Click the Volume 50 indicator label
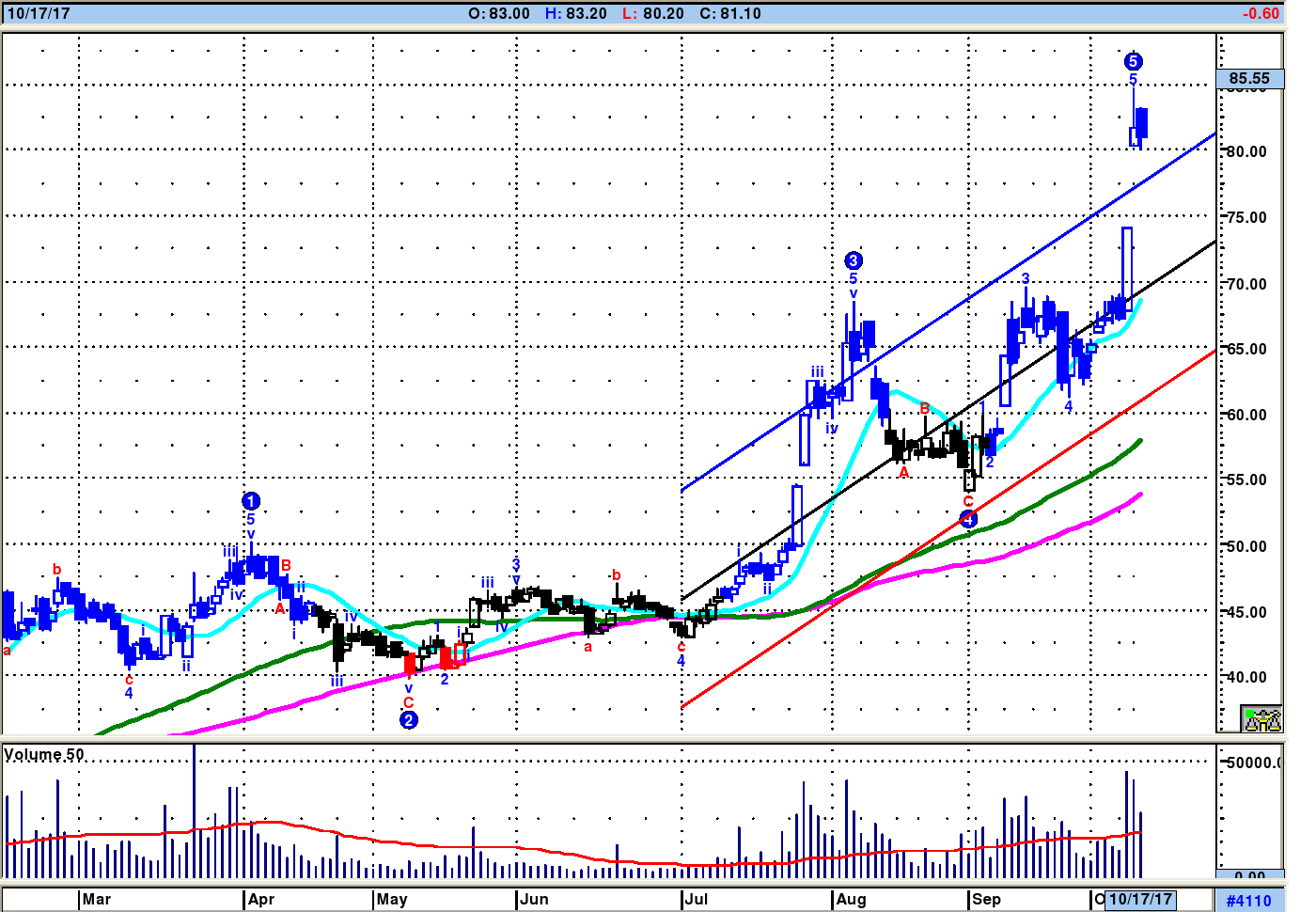The width and height of the screenshot is (1316, 912). [x=44, y=754]
